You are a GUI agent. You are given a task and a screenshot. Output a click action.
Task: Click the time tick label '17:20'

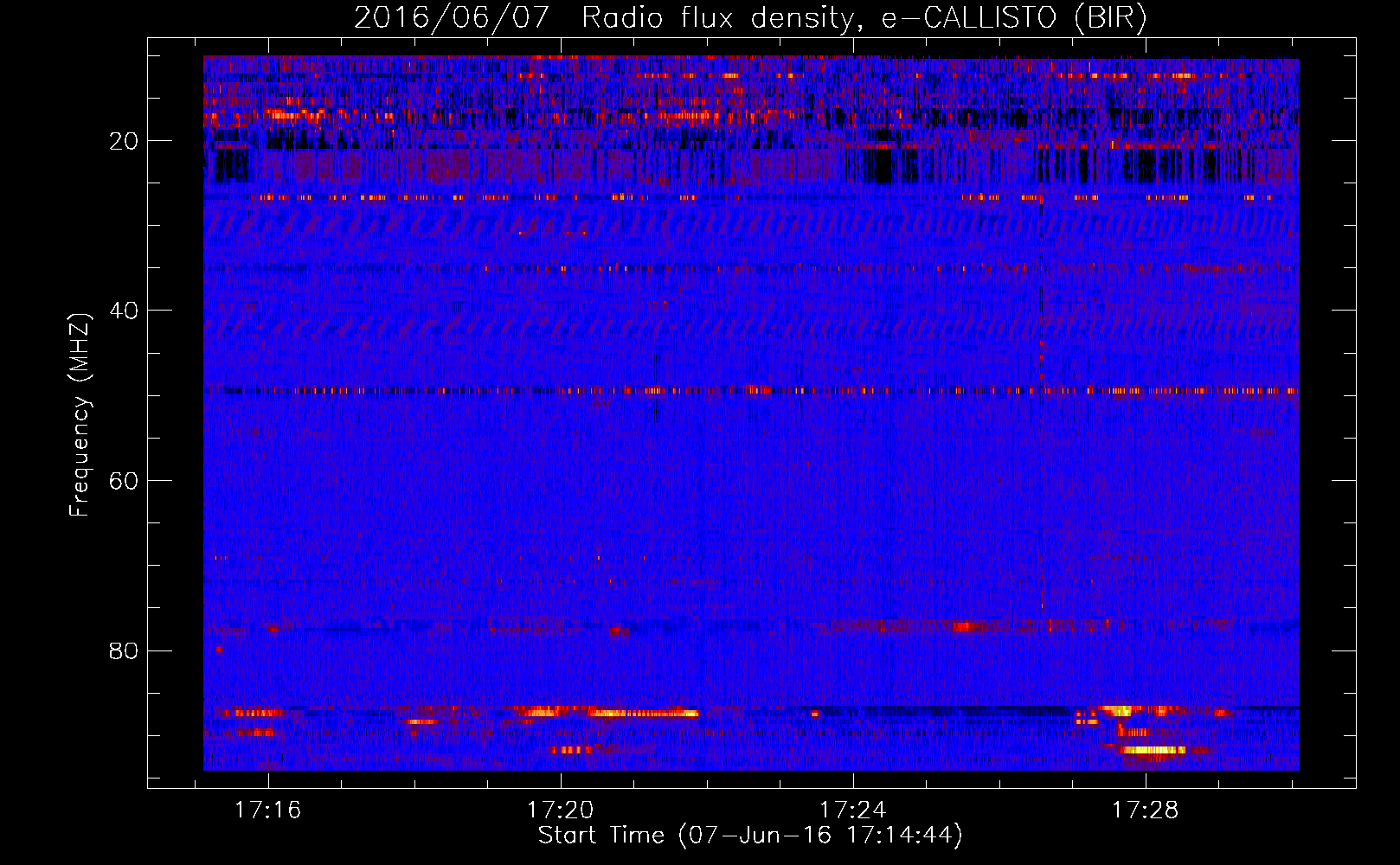(x=561, y=810)
